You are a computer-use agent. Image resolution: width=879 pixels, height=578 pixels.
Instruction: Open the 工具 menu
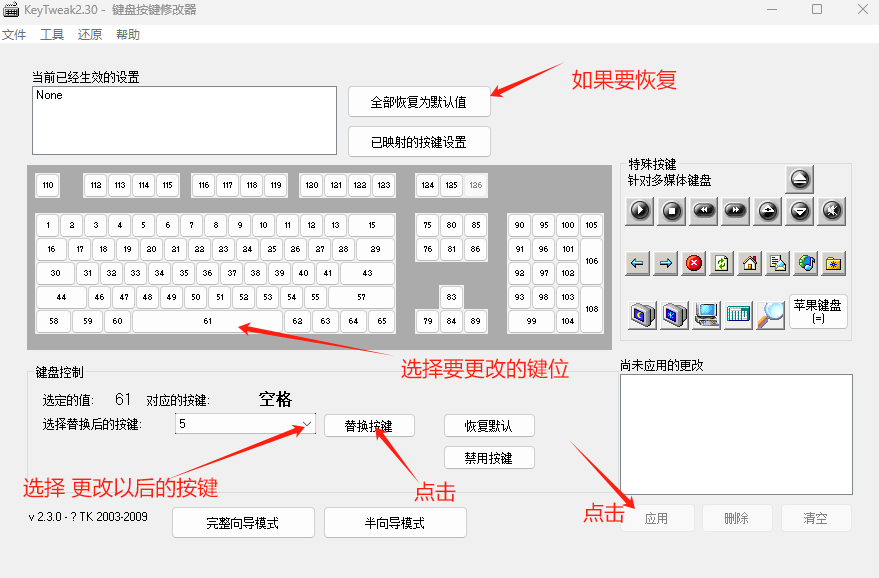pos(52,35)
